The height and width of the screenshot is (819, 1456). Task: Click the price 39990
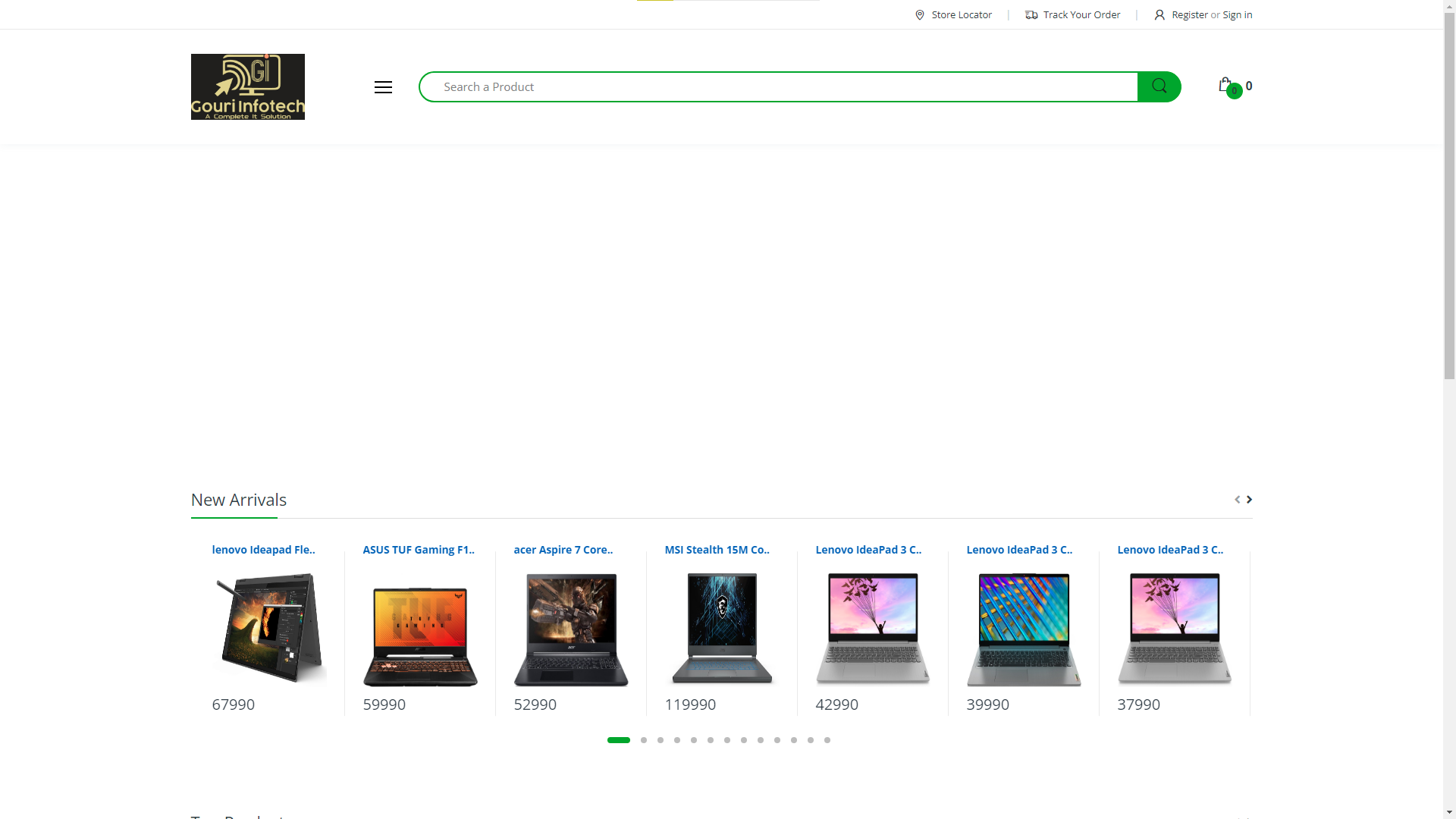(988, 704)
